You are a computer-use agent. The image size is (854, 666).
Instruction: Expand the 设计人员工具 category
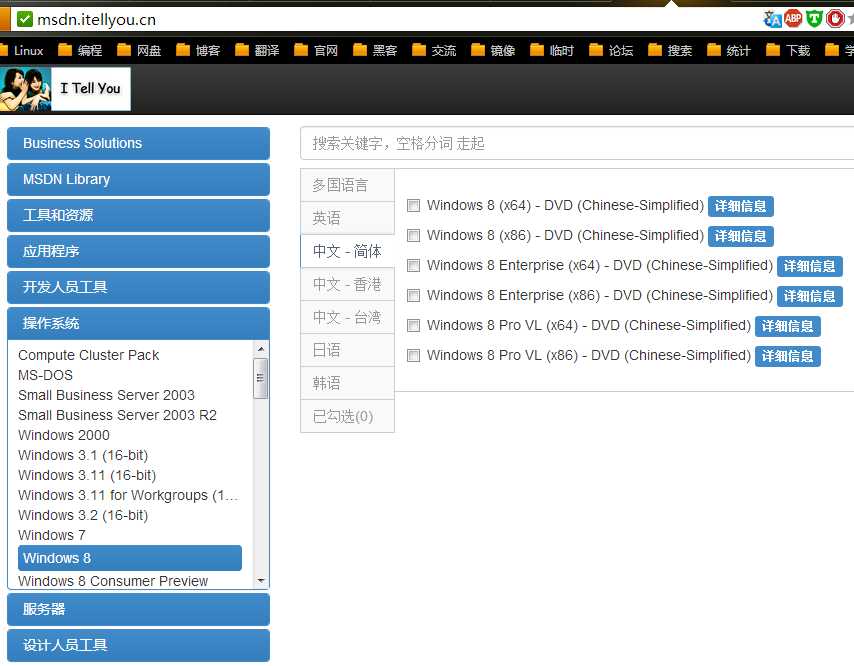[x=138, y=645]
